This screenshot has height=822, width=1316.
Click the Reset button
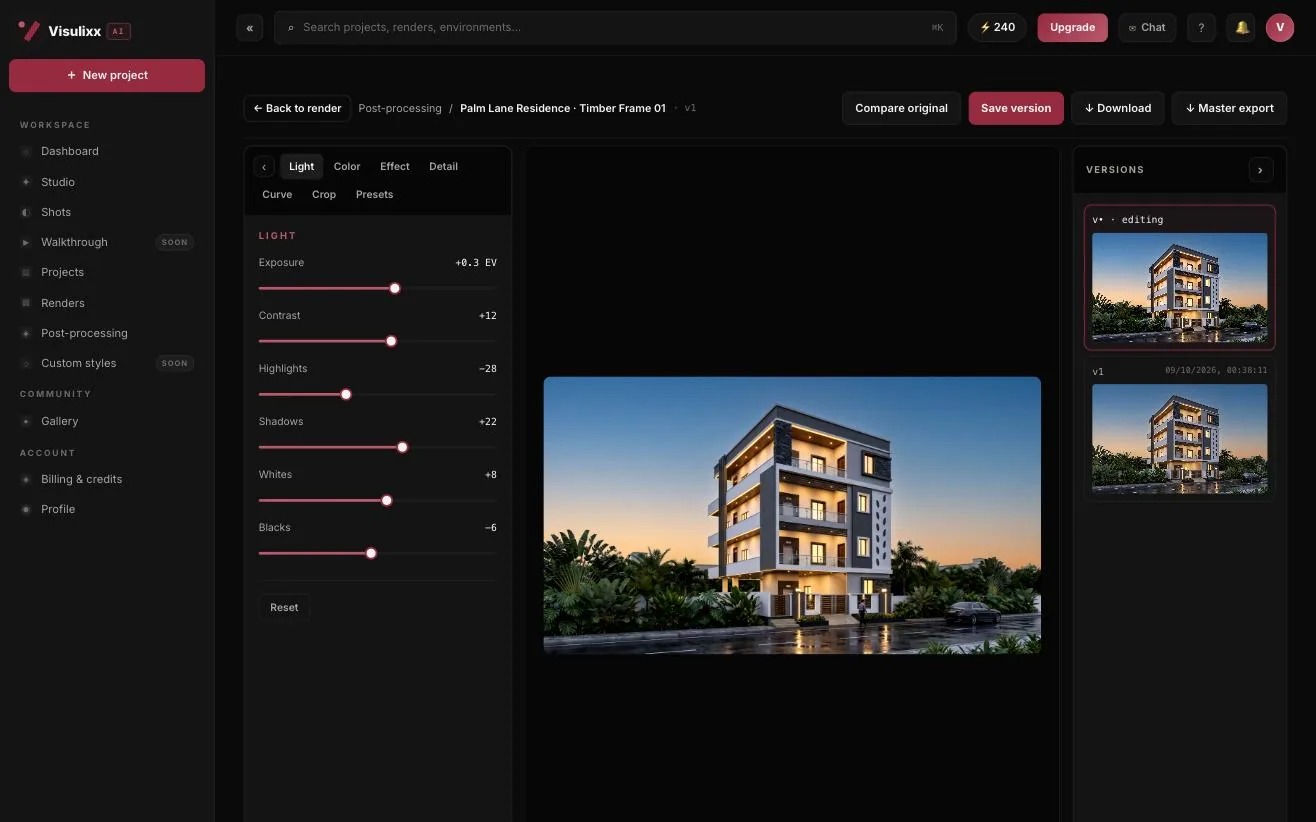tap(284, 608)
